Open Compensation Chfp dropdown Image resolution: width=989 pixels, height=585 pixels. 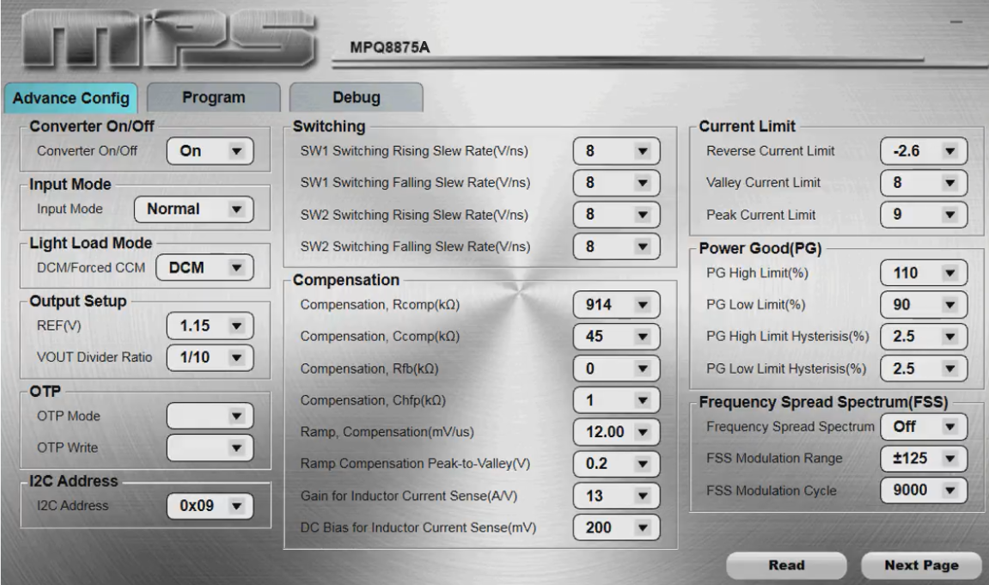(x=616, y=400)
